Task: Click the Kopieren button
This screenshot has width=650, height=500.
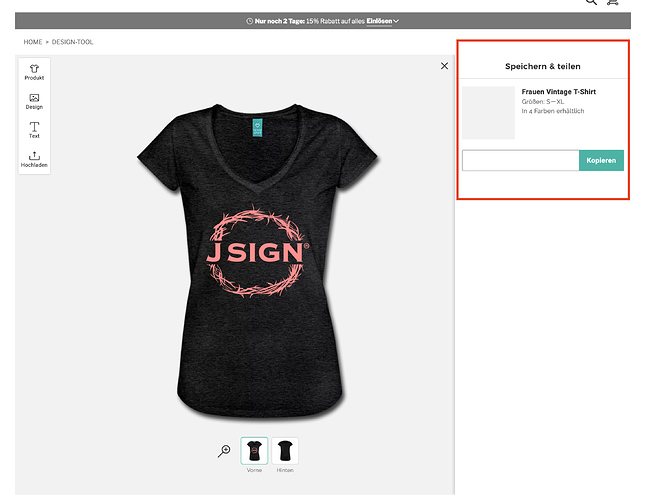Action: [x=601, y=160]
